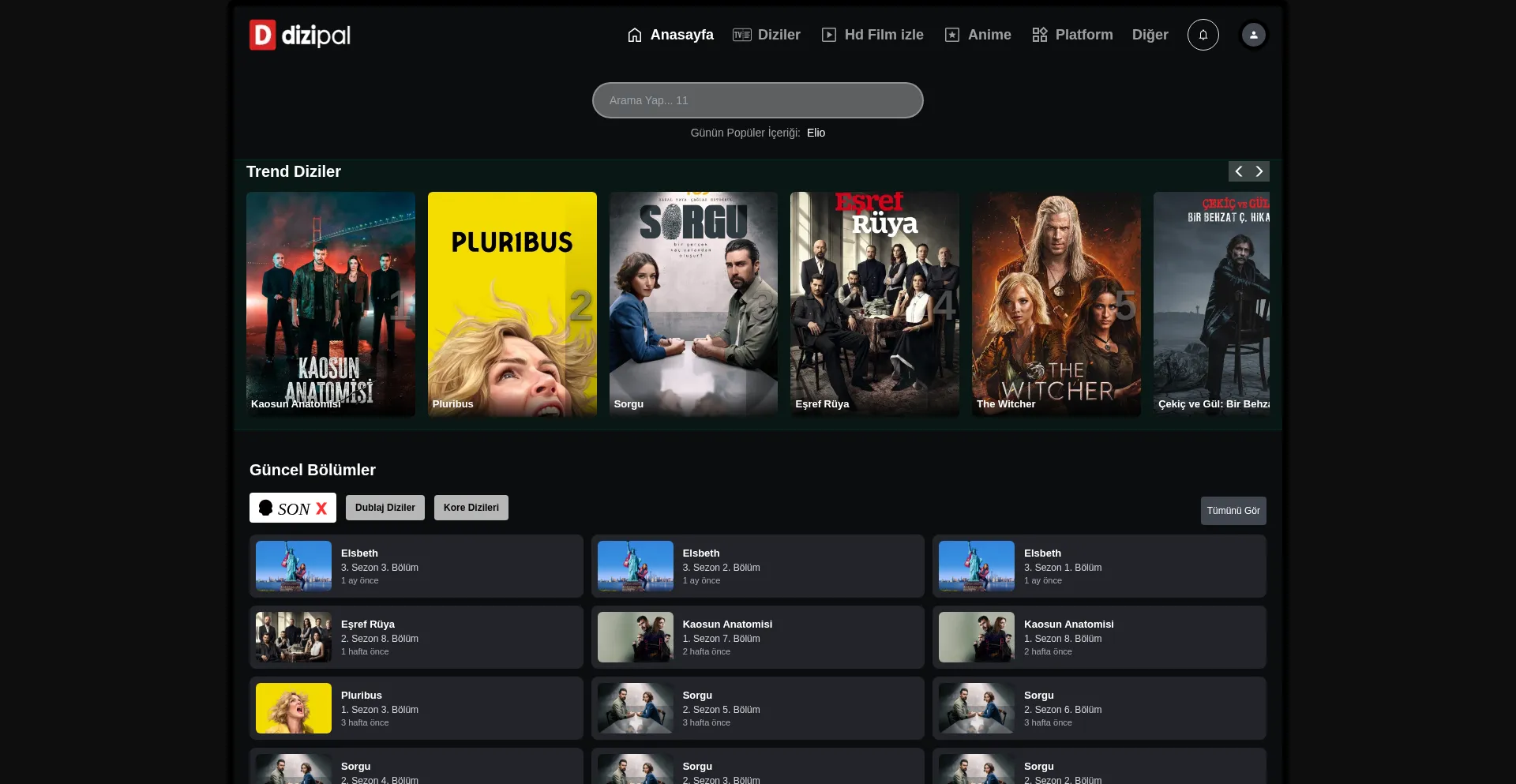Click the Anasayfa home icon
The width and height of the screenshot is (1516, 784).
635,35
